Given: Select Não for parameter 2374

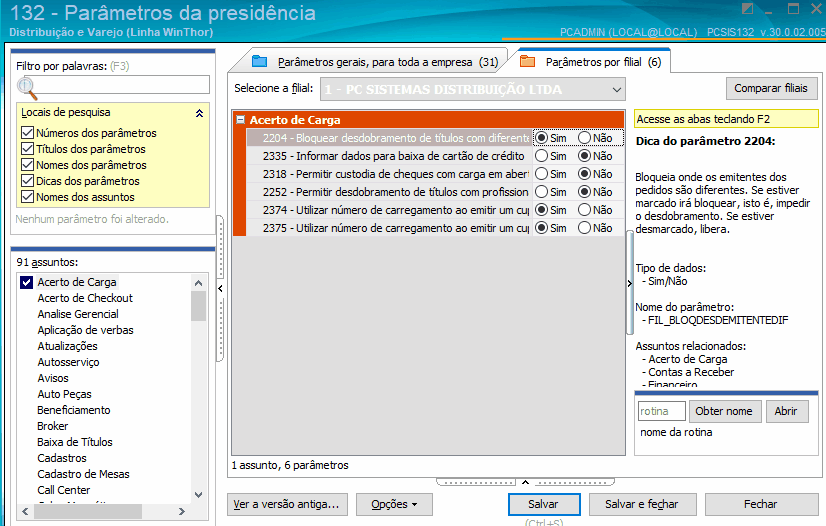Looking at the screenshot, I should coord(584,210).
